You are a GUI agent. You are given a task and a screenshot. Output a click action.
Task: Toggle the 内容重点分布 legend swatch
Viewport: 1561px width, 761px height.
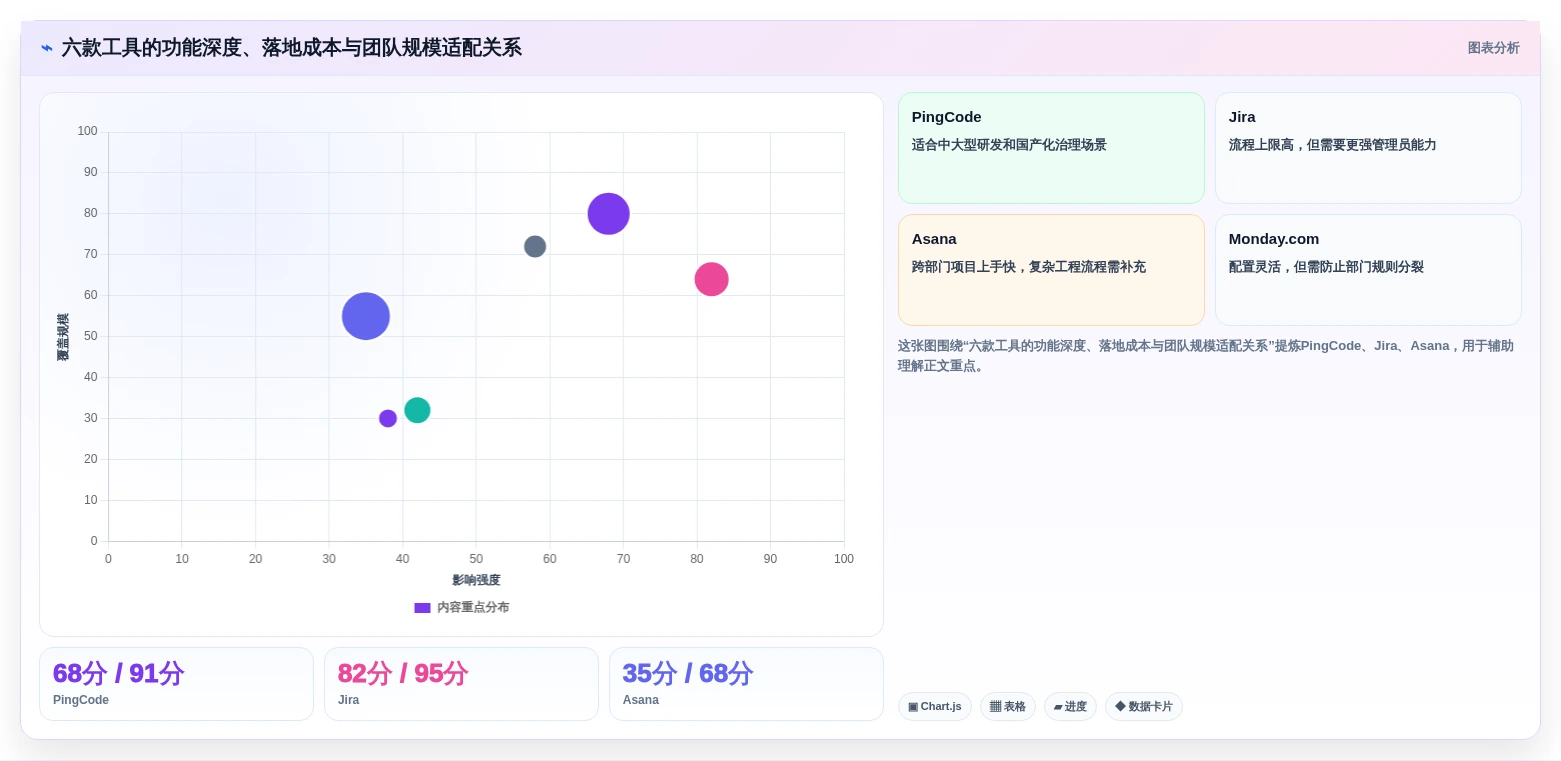coord(422,608)
